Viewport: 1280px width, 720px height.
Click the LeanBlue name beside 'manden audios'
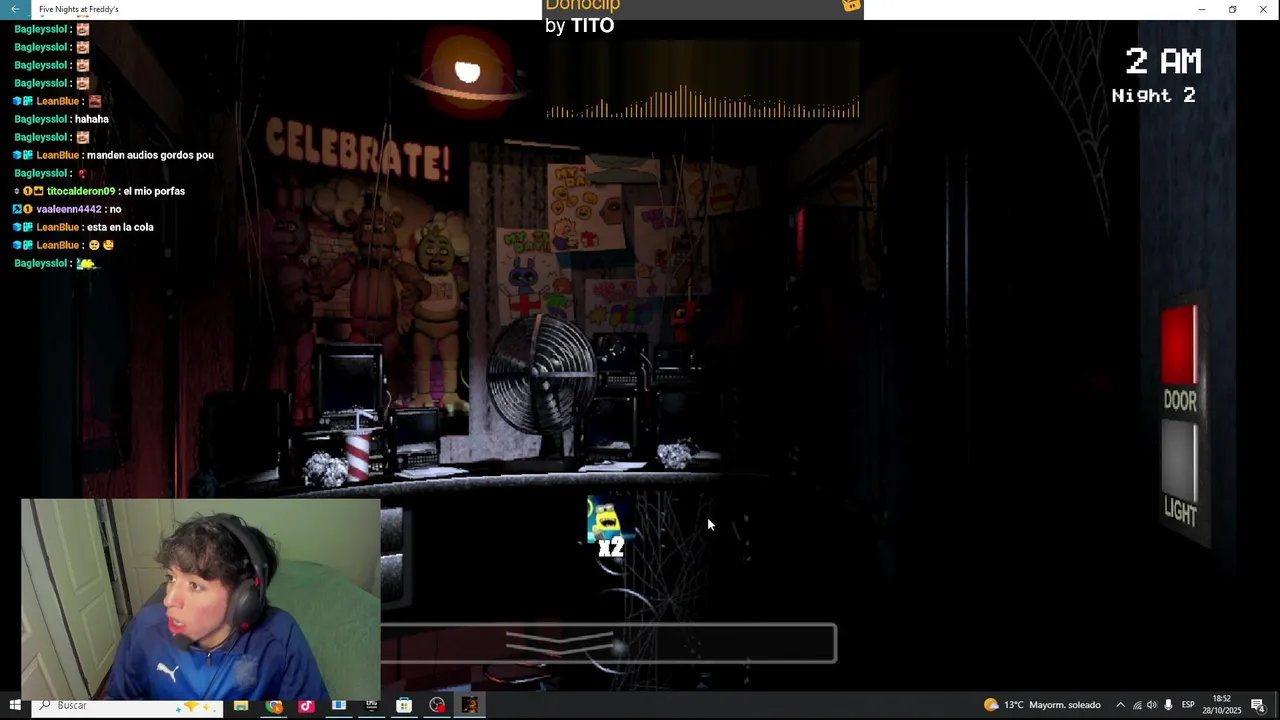(57, 155)
